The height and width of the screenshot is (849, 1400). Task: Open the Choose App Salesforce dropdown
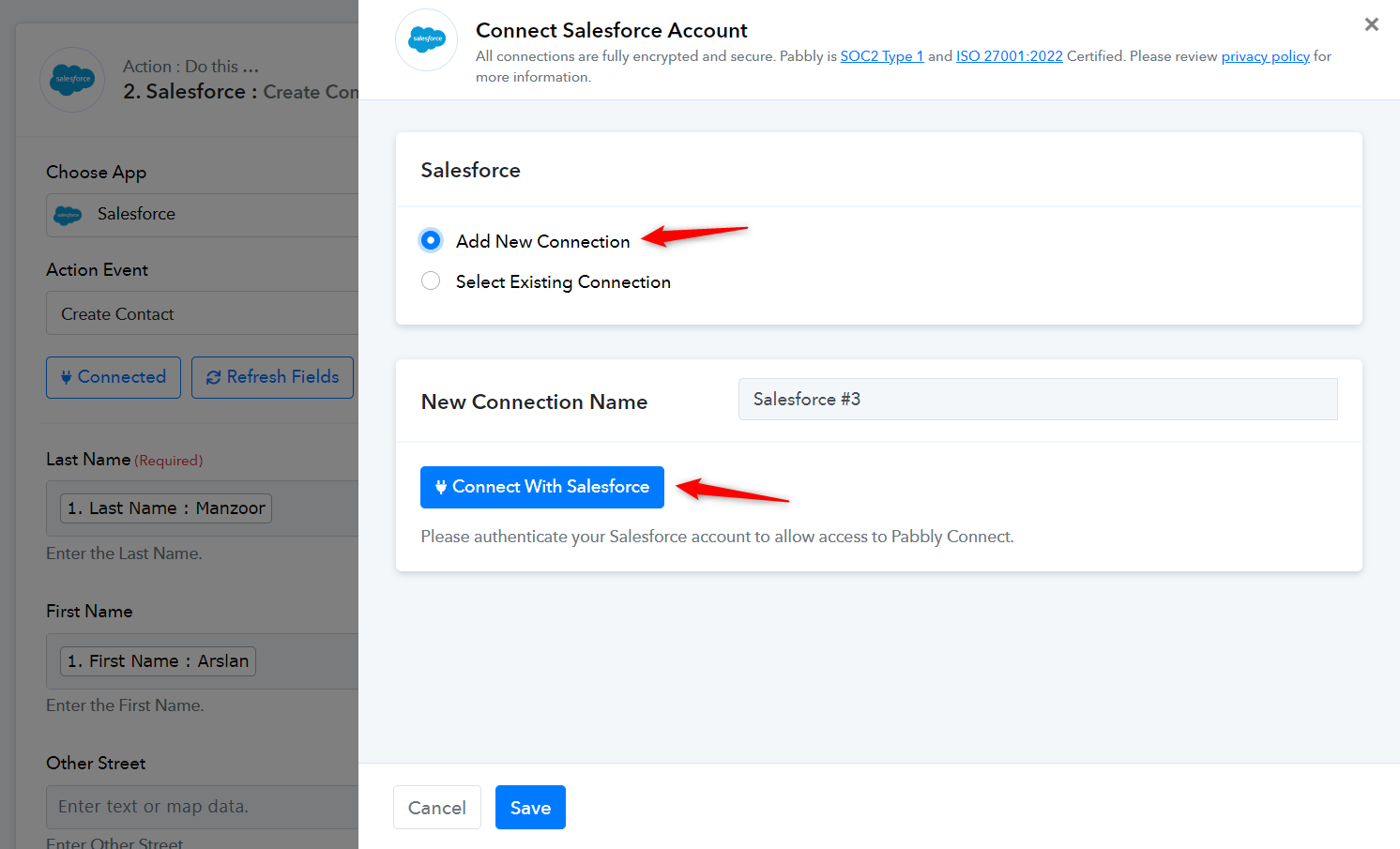pos(203,215)
